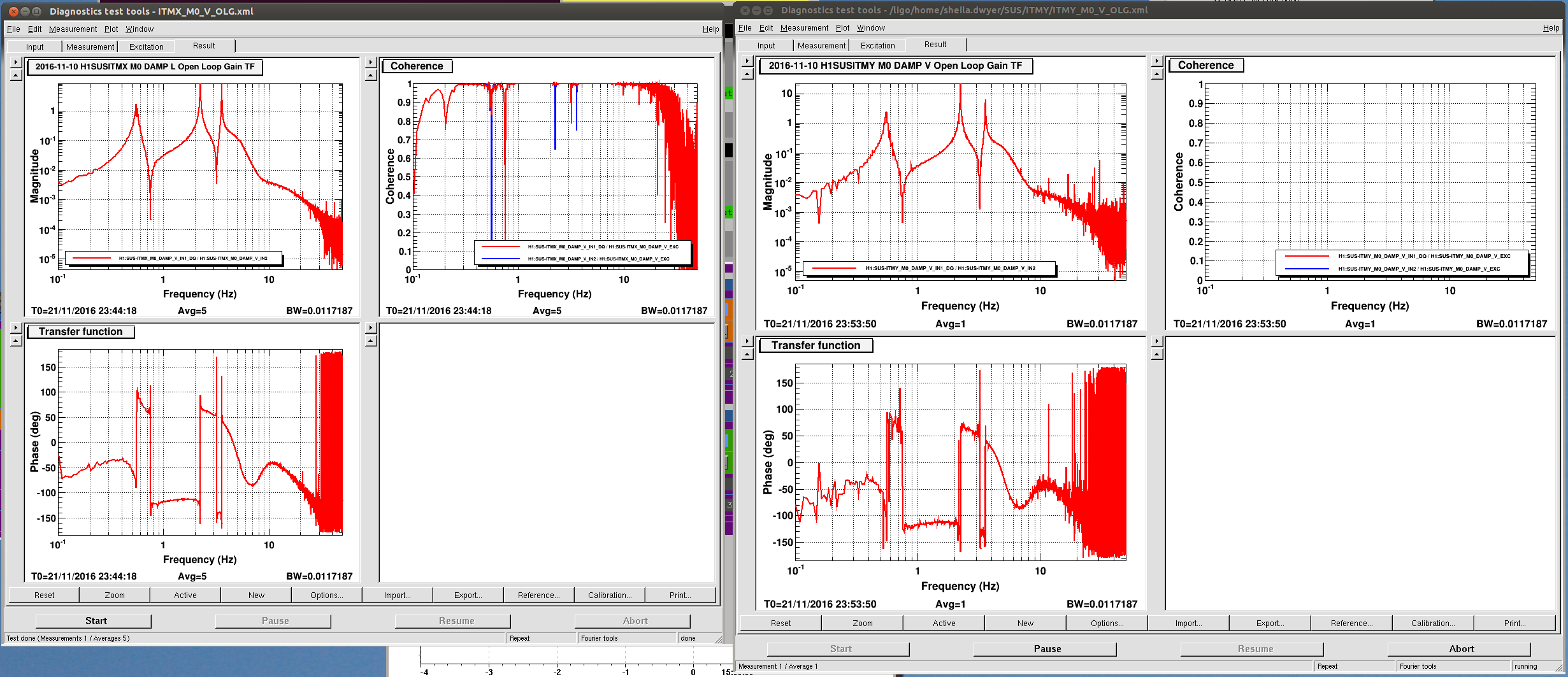Select Result tab in ITMY window

pyautogui.click(x=935, y=44)
